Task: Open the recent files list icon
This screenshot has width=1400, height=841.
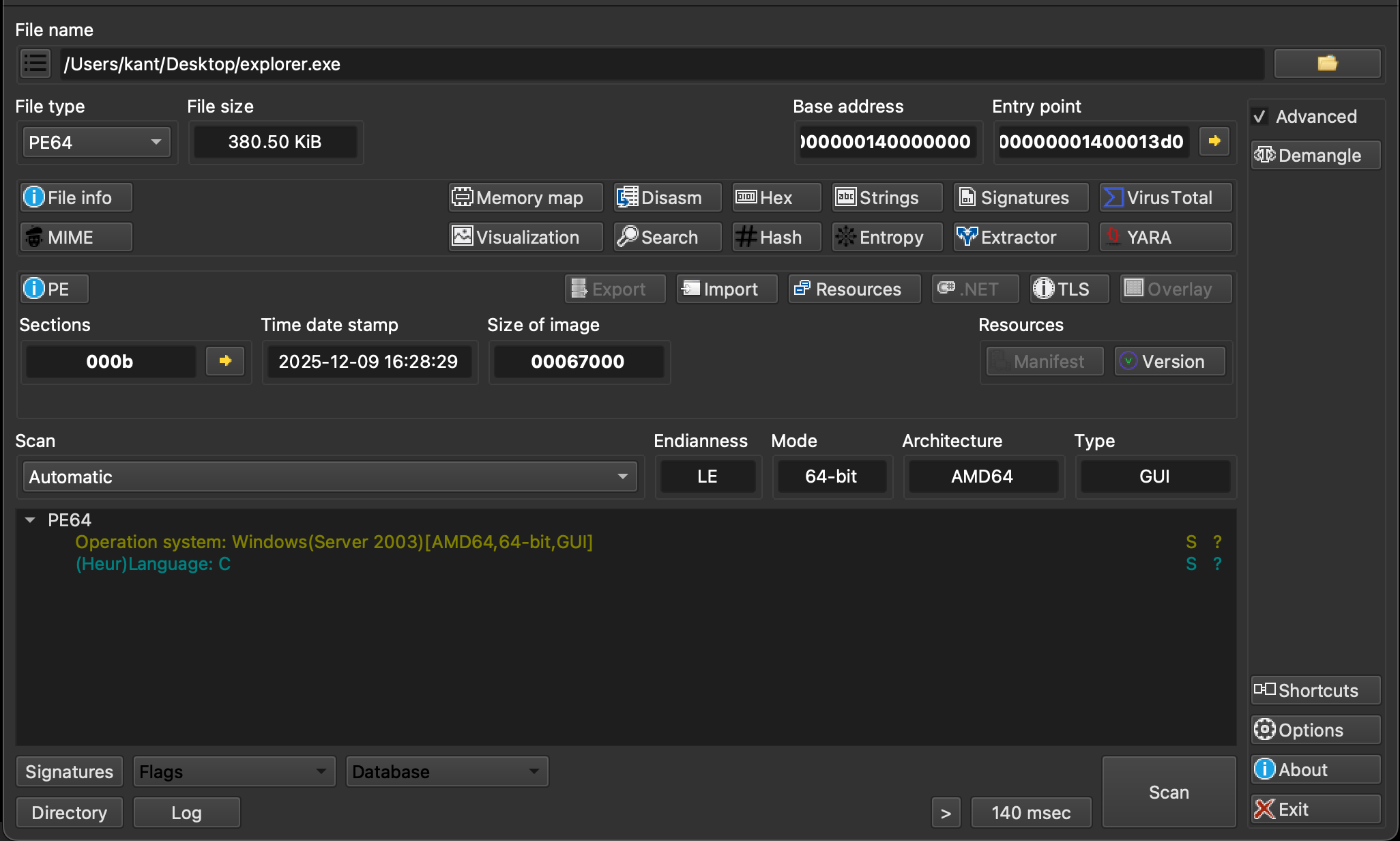Action: [35, 63]
